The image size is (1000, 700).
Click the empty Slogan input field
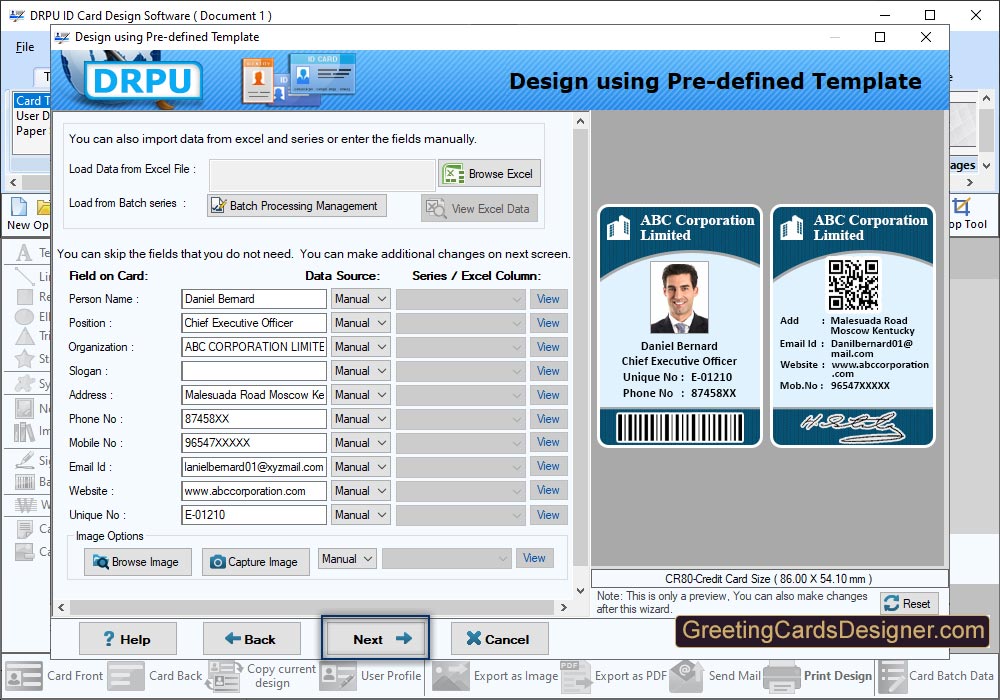[254, 371]
